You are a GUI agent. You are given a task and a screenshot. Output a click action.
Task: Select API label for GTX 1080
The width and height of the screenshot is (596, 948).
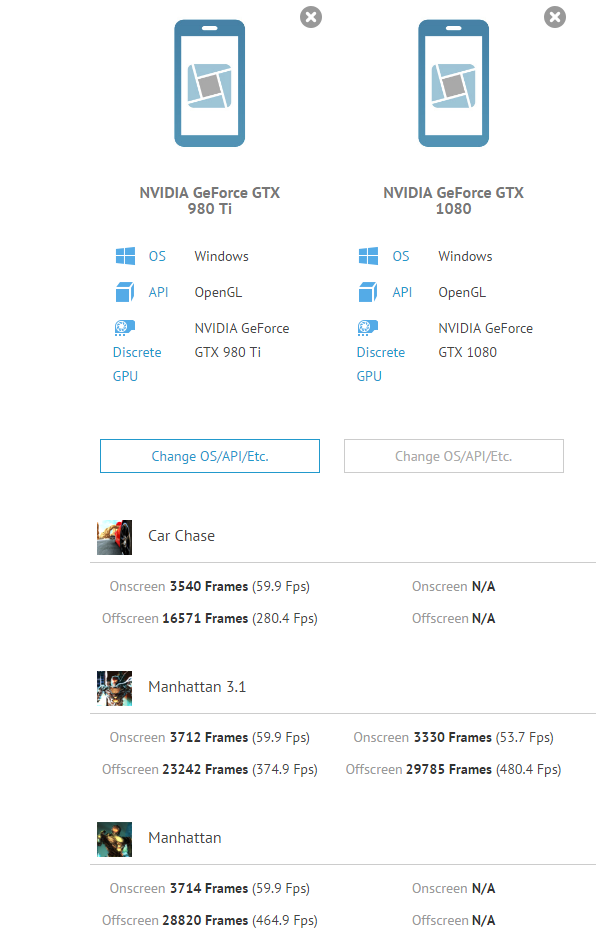click(402, 293)
